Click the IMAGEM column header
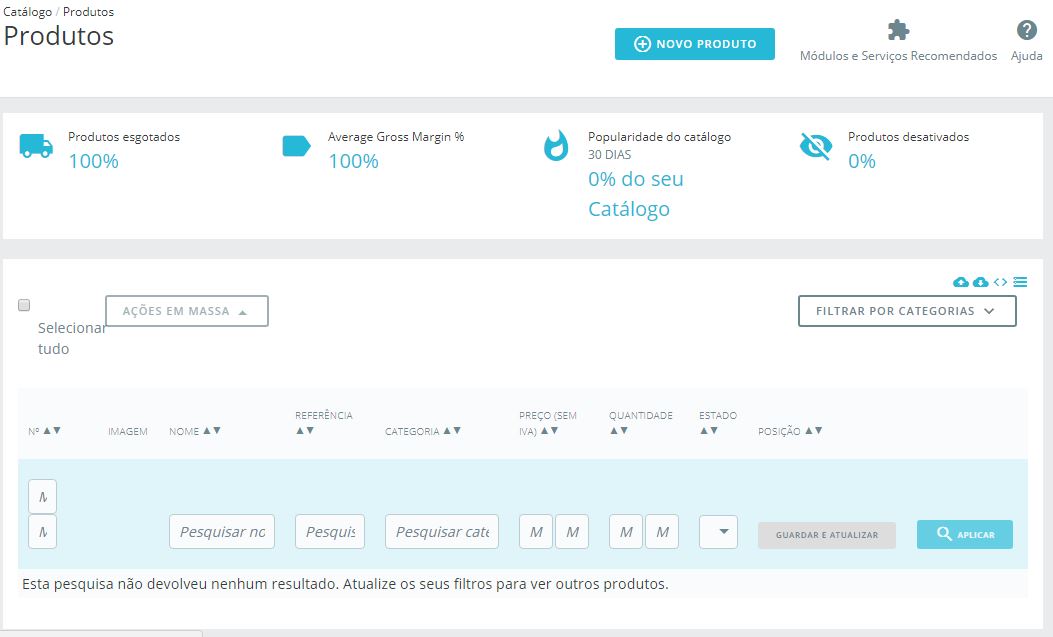 [x=128, y=432]
